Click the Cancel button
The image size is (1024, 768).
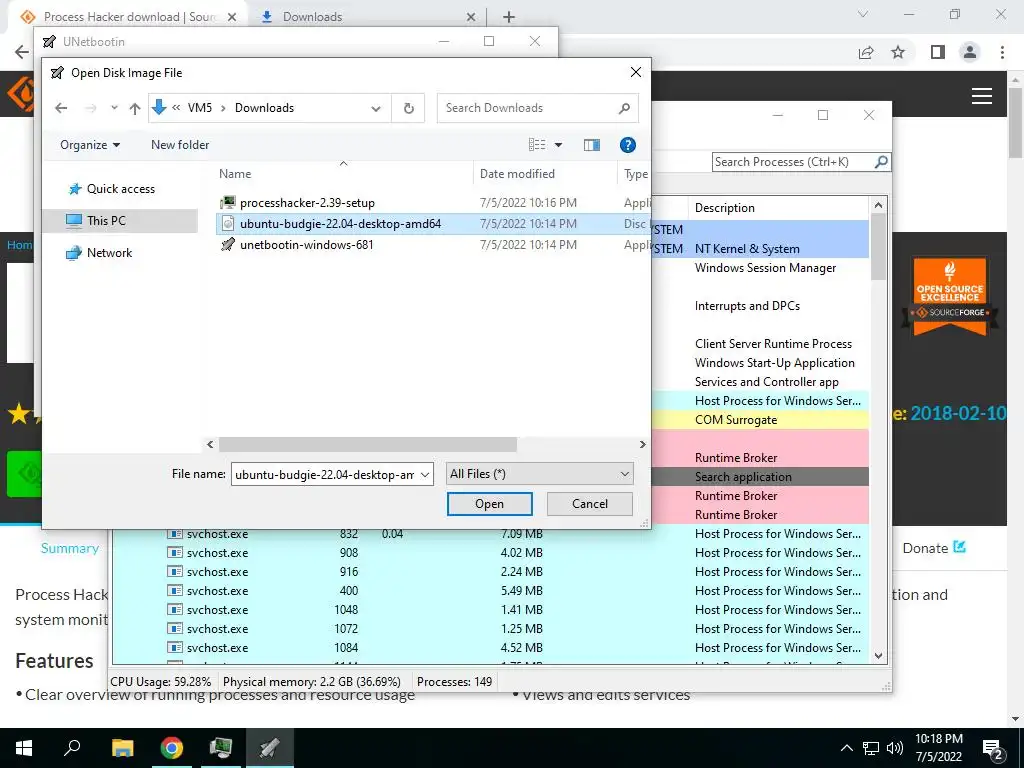(590, 504)
